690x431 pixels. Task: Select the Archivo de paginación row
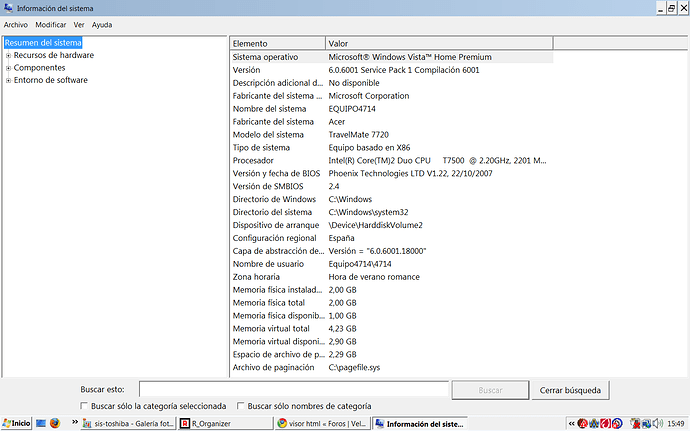[392, 367]
